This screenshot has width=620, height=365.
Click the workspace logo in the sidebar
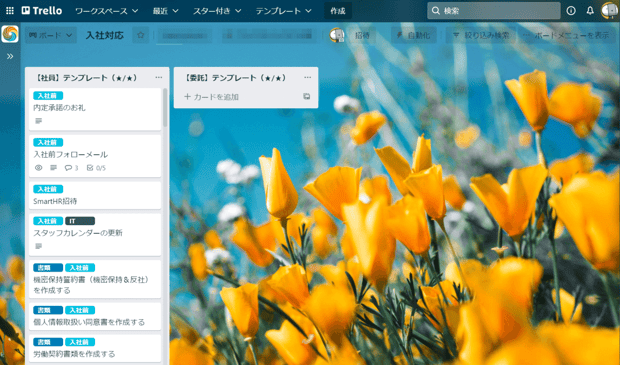click(10, 34)
